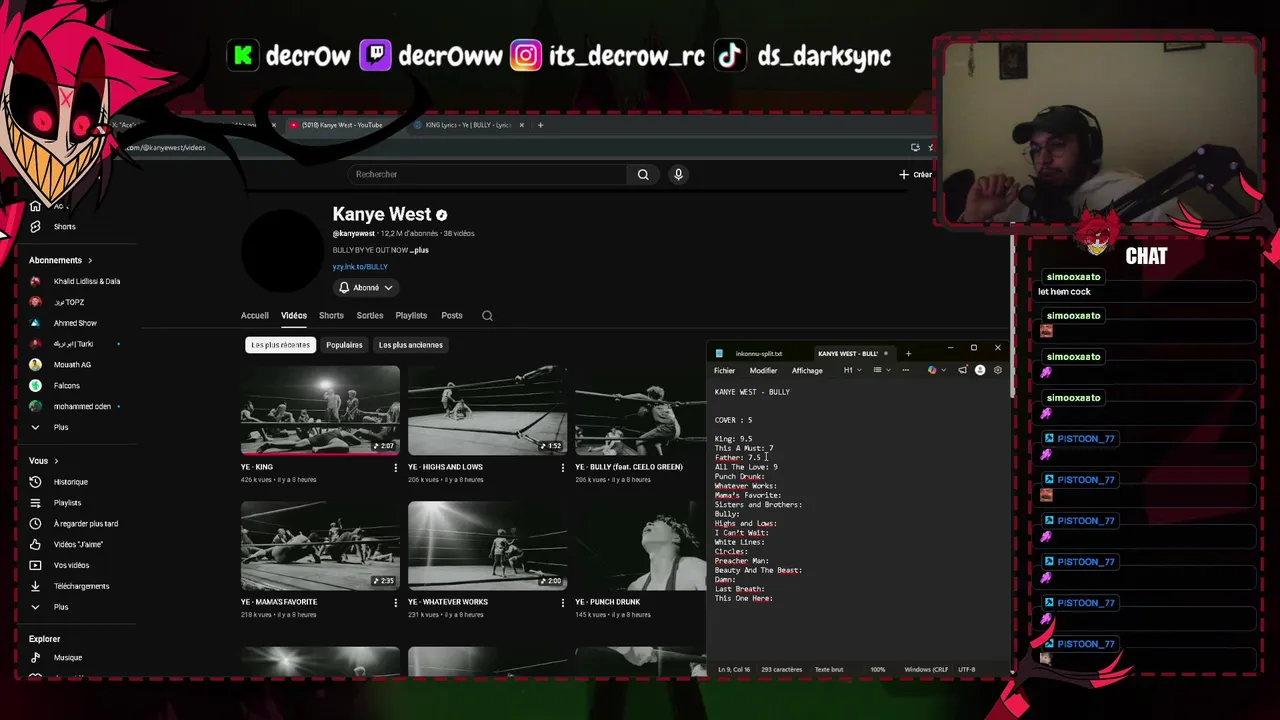Viewport: 1280px width, 720px height.
Task: Open options menu for HIGHS AND LOWS video
Action: click(x=562, y=467)
